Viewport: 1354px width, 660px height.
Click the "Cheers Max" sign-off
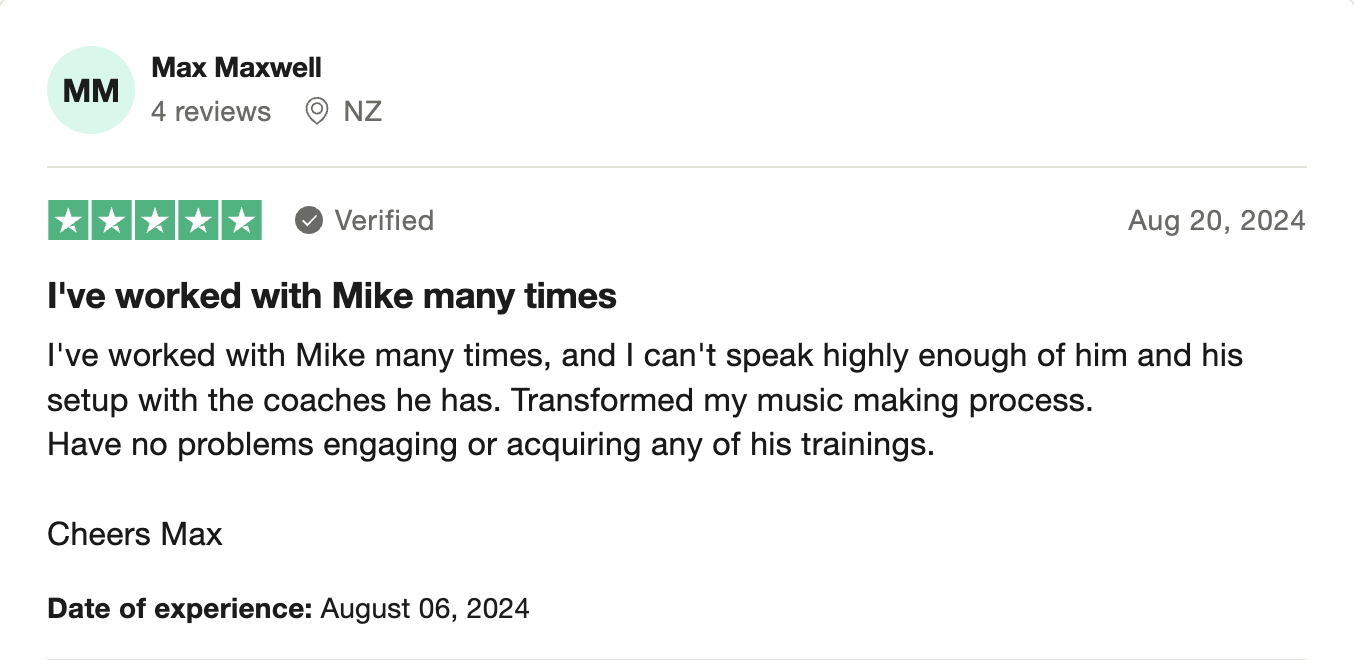[135, 534]
